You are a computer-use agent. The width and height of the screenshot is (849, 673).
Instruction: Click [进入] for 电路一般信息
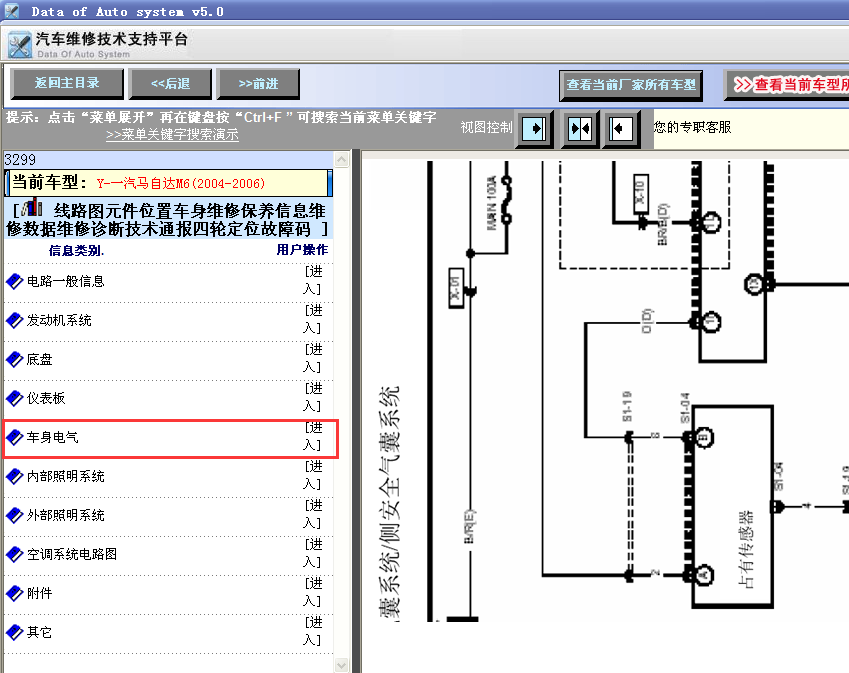pyautogui.click(x=312, y=280)
